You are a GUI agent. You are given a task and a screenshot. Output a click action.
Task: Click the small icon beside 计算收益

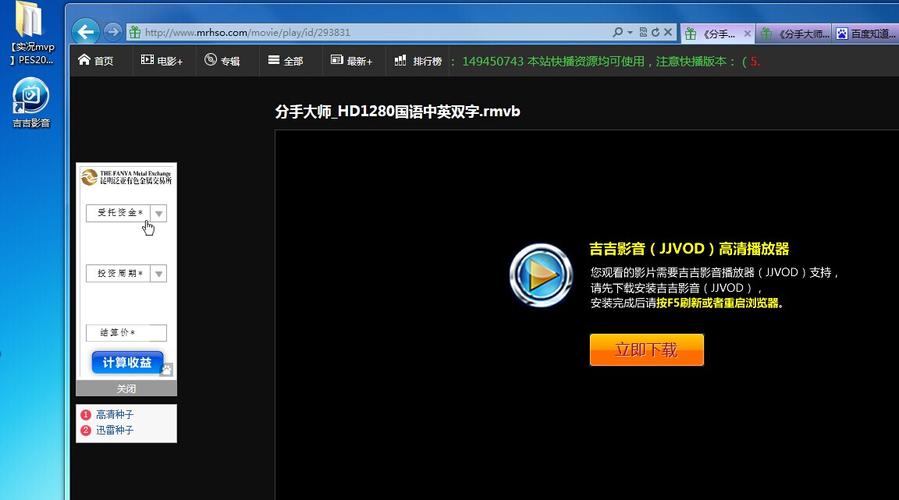click(167, 370)
